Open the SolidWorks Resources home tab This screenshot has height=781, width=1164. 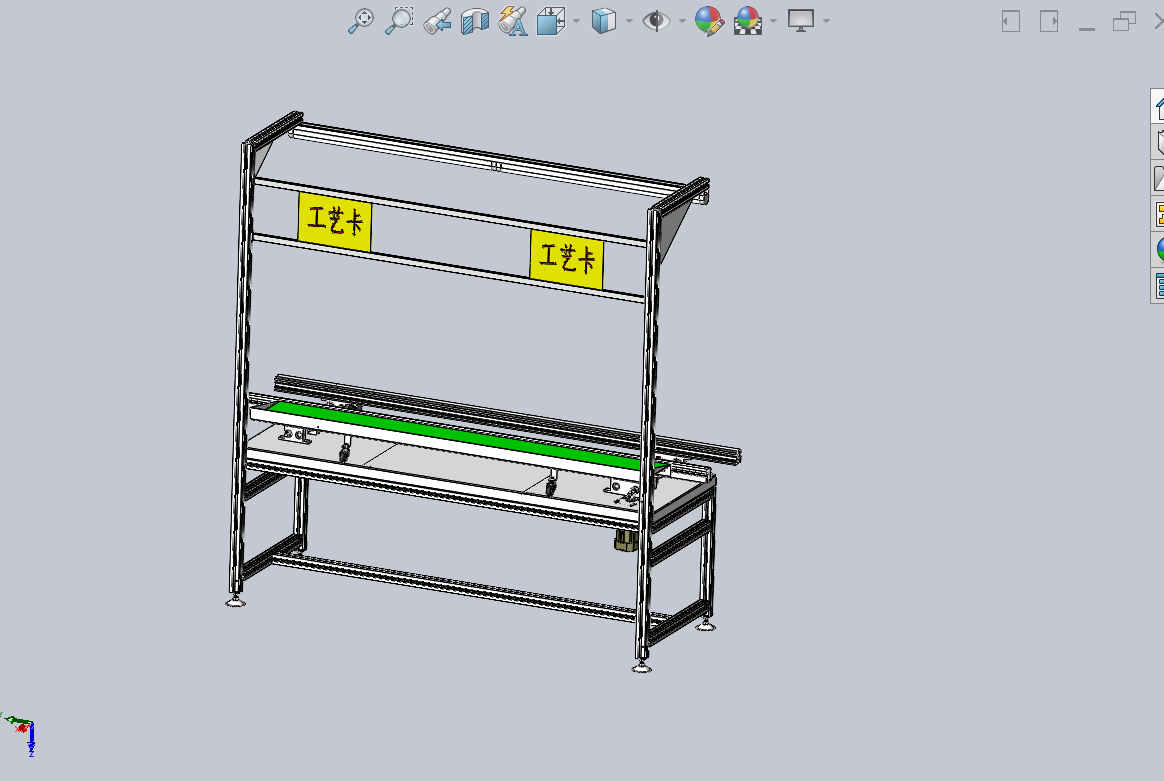(x=1158, y=105)
